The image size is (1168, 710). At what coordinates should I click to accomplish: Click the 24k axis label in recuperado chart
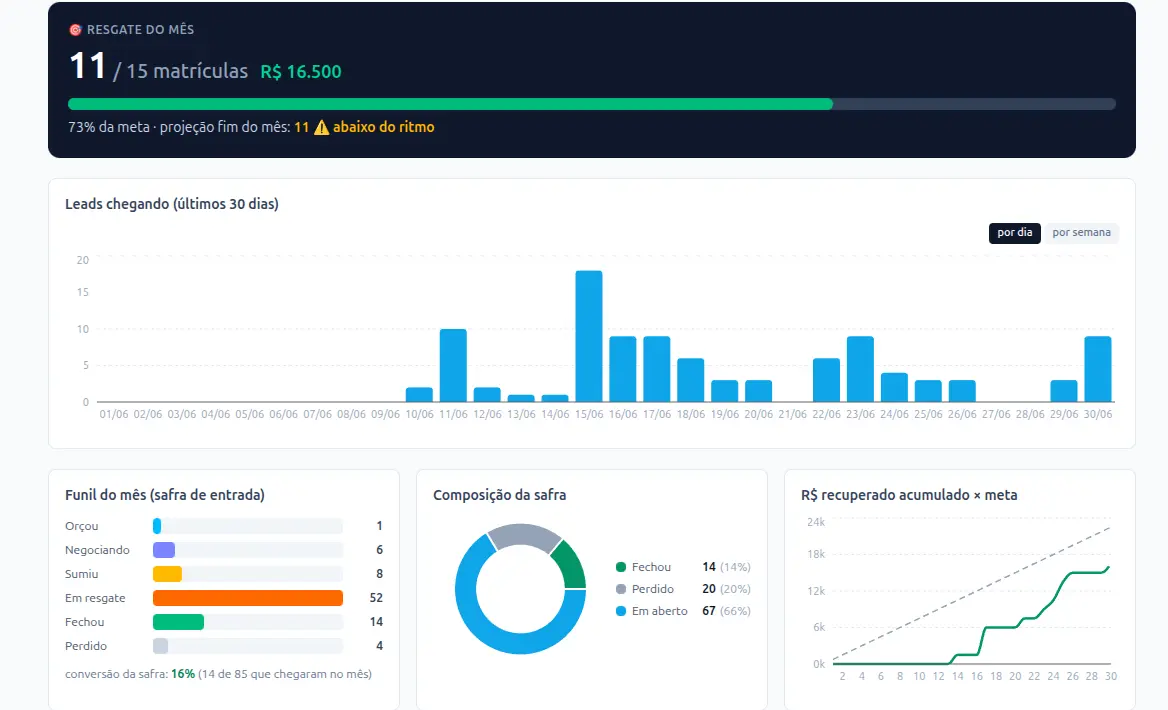point(816,522)
